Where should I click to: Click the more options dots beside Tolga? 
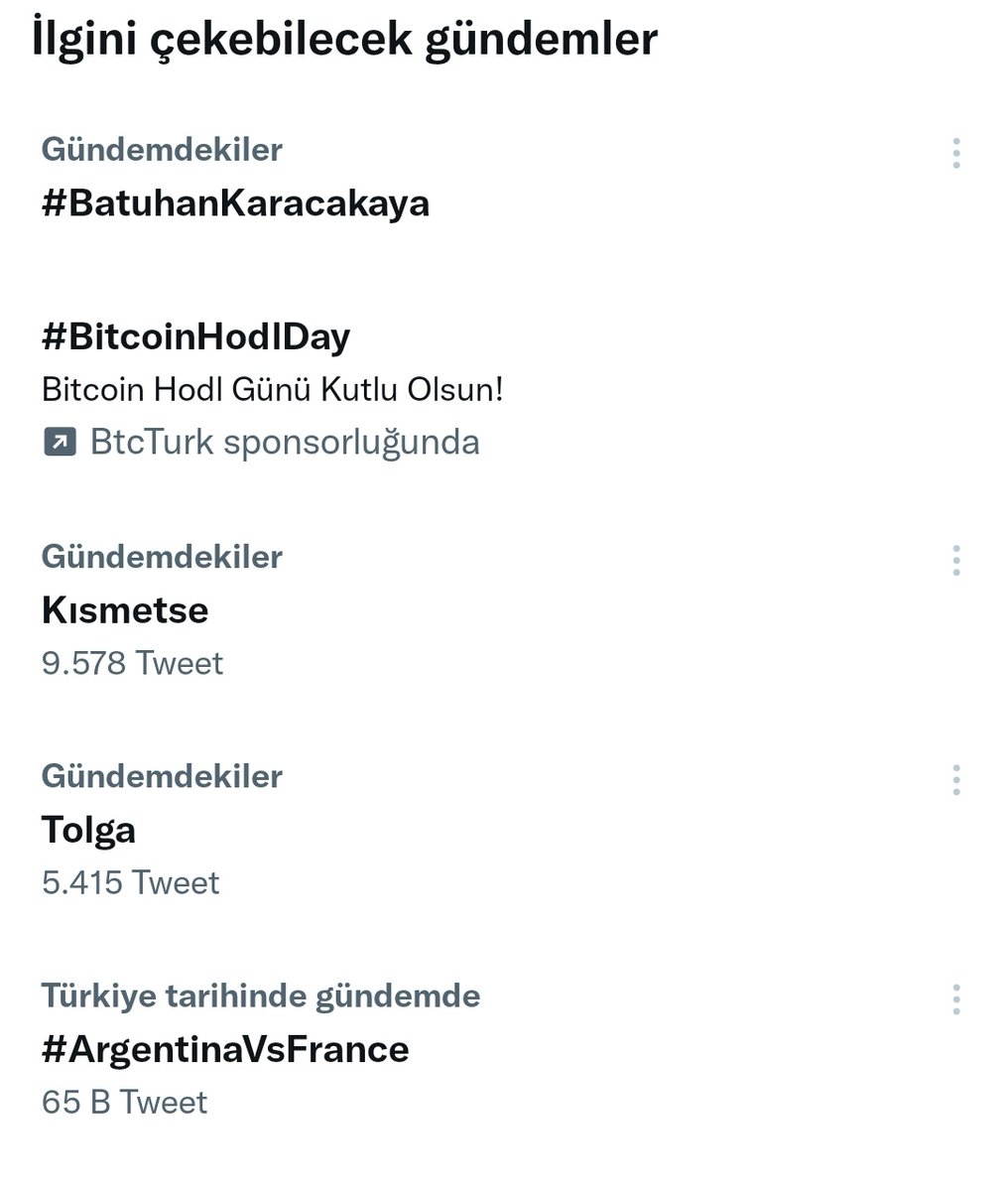pyautogui.click(x=955, y=779)
